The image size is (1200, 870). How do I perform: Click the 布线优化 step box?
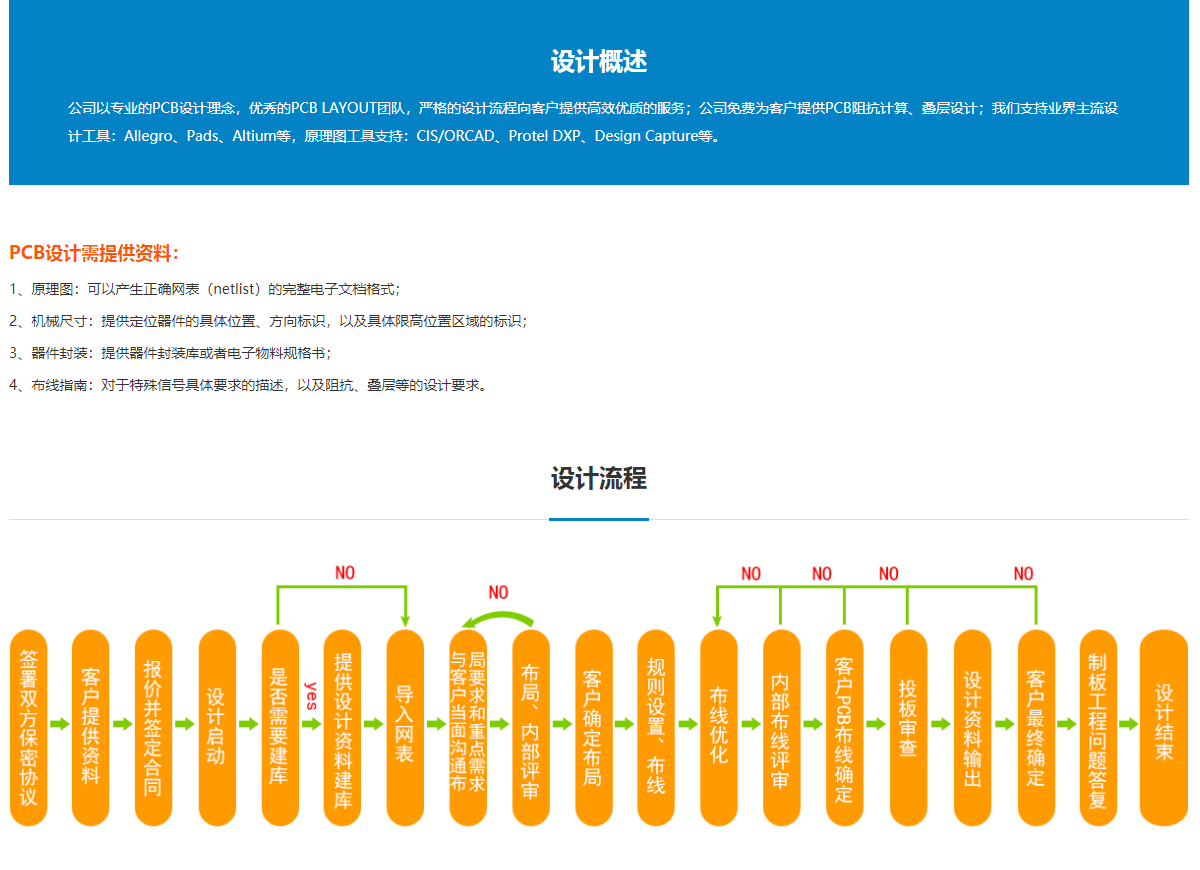[x=718, y=727]
